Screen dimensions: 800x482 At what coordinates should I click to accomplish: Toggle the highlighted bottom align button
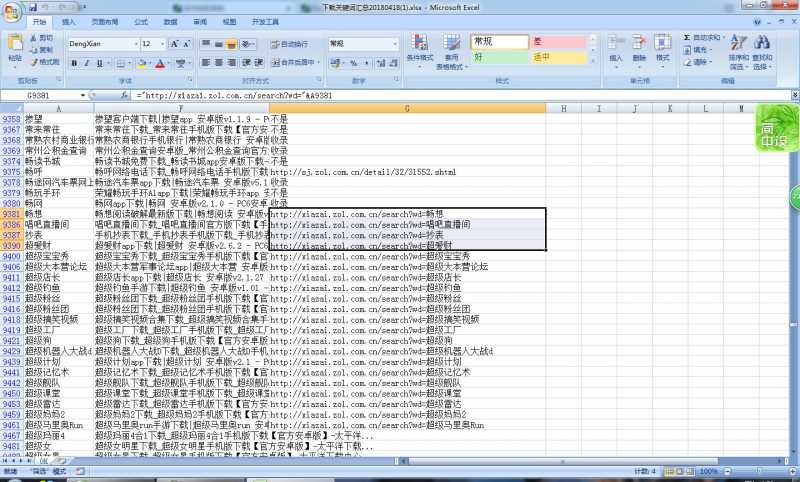click(231, 44)
